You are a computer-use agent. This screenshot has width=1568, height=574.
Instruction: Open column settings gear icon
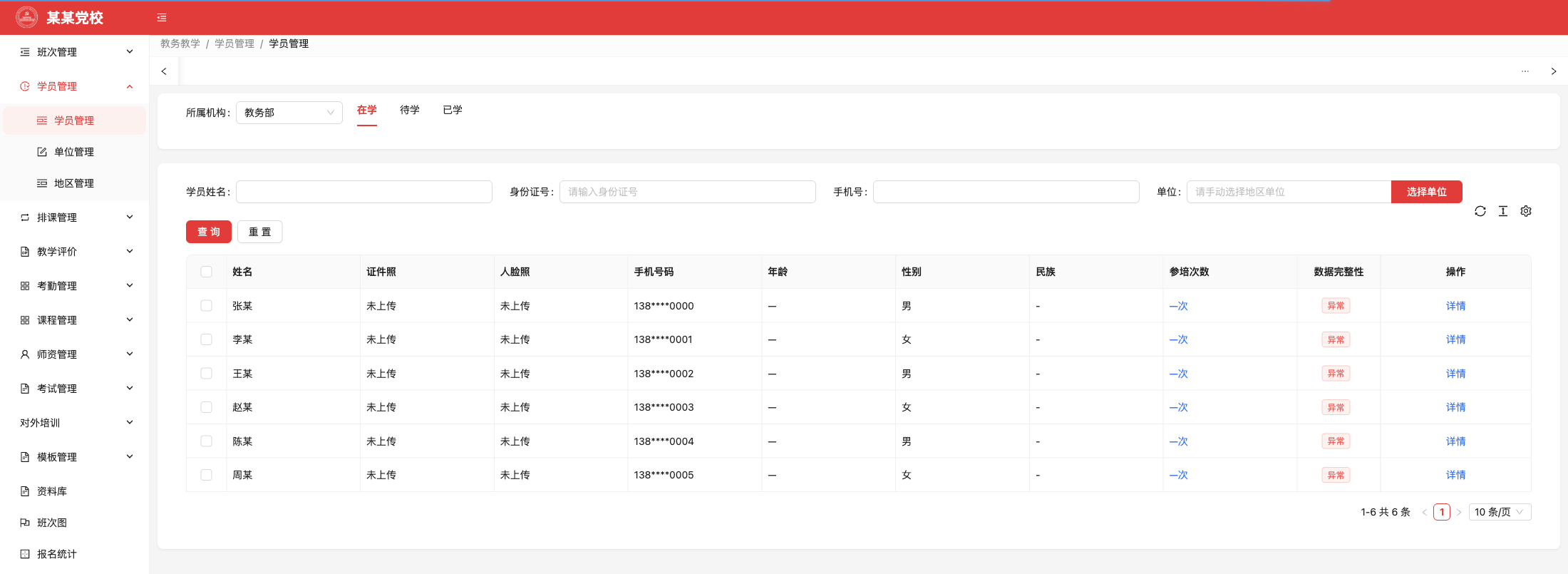pos(1526,211)
